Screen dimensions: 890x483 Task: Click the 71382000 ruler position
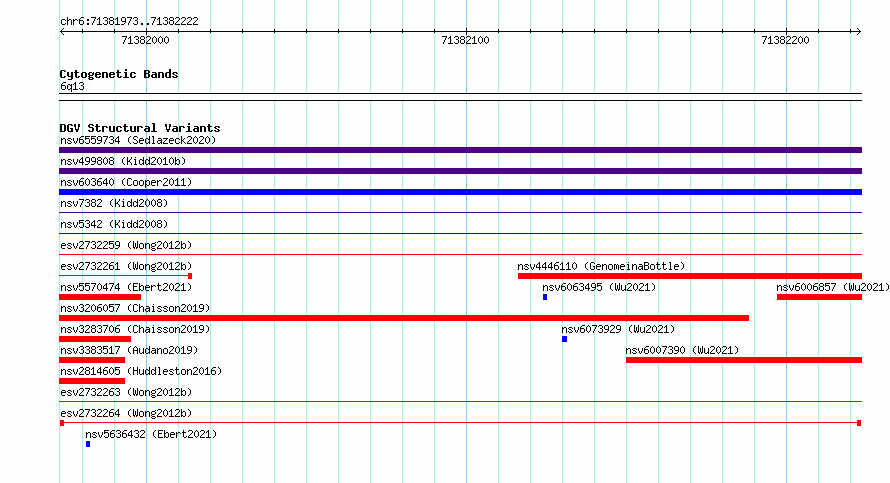(145, 40)
